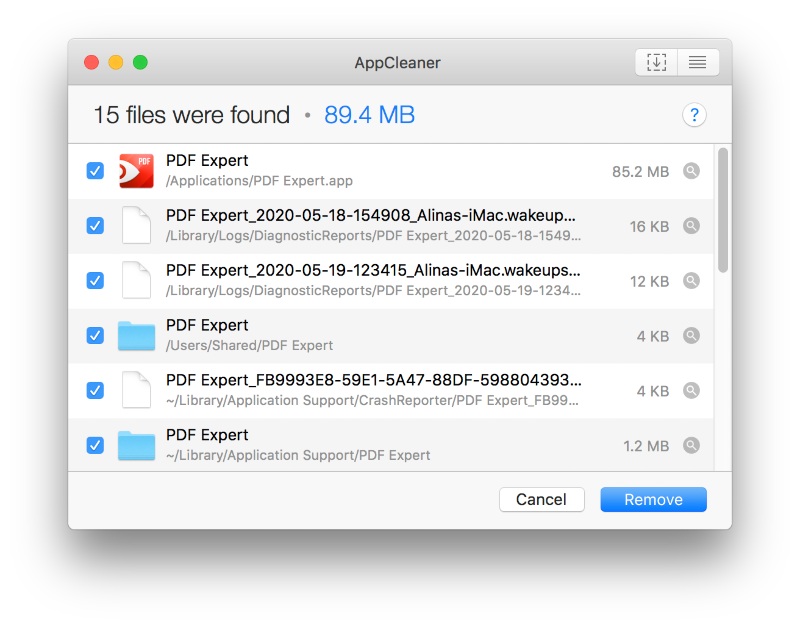Click the blue Remove button
800x627 pixels.
pyautogui.click(x=653, y=499)
